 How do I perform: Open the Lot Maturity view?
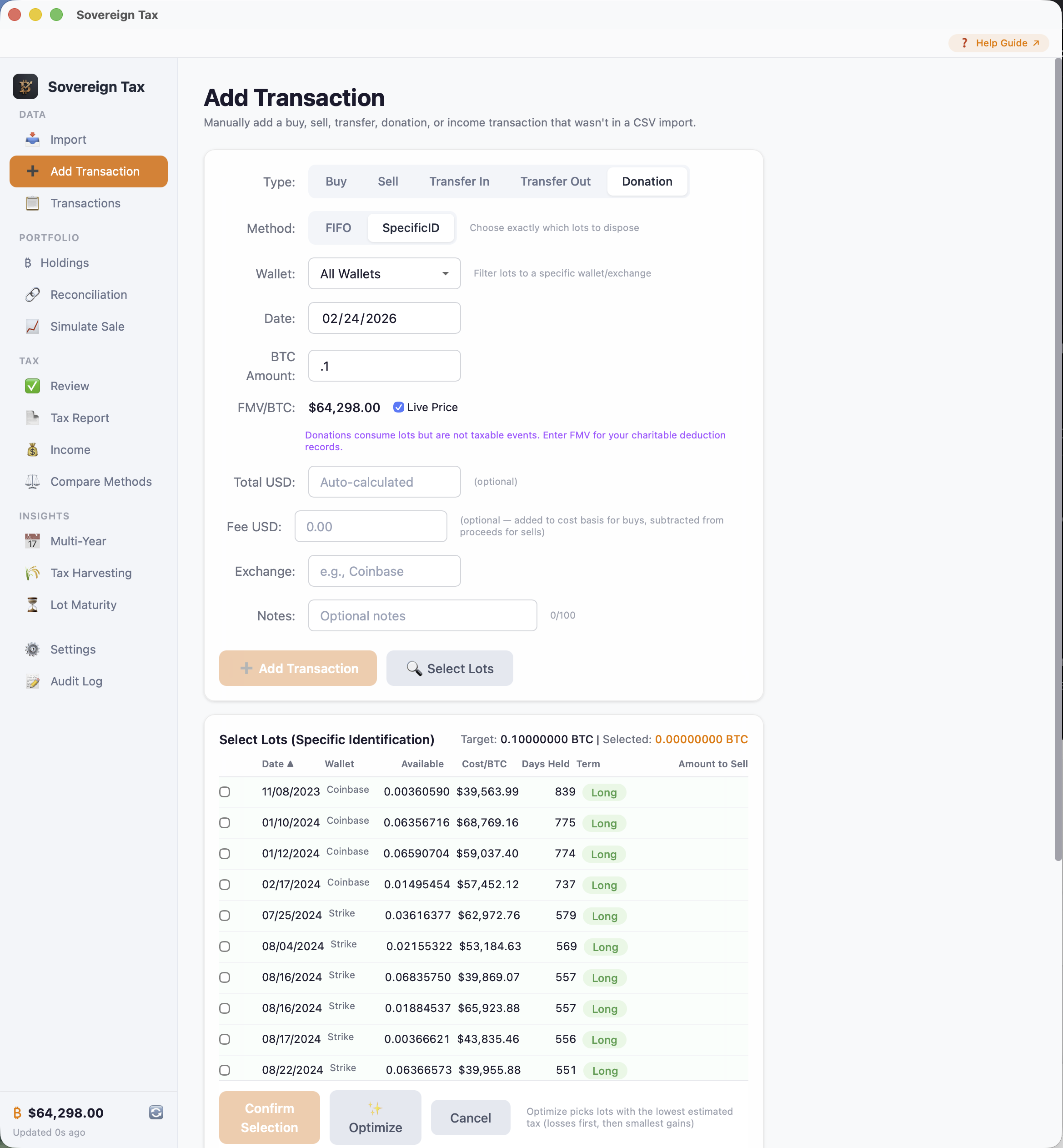click(x=84, y=605)
